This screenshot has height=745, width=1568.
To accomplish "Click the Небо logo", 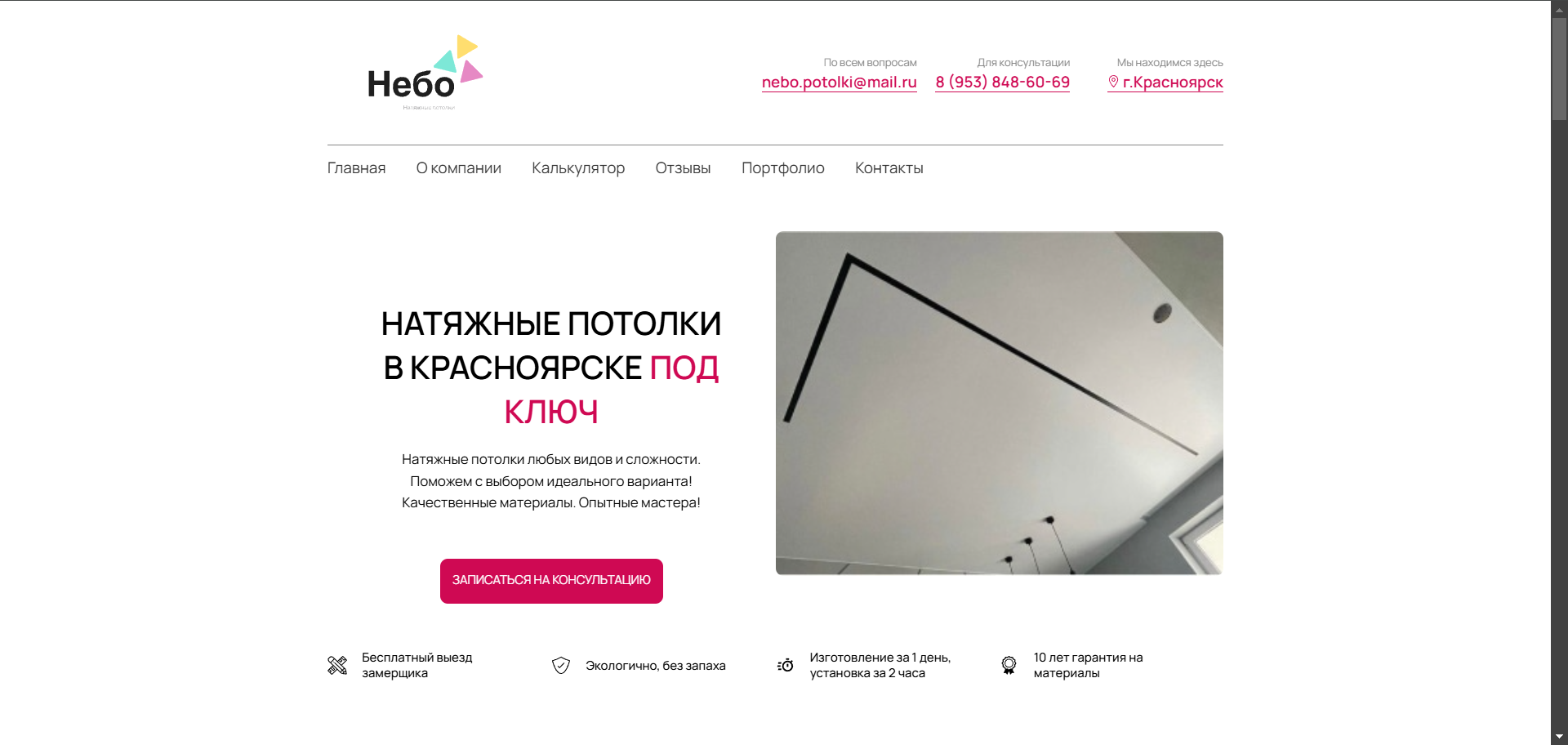I will [425, 73].
